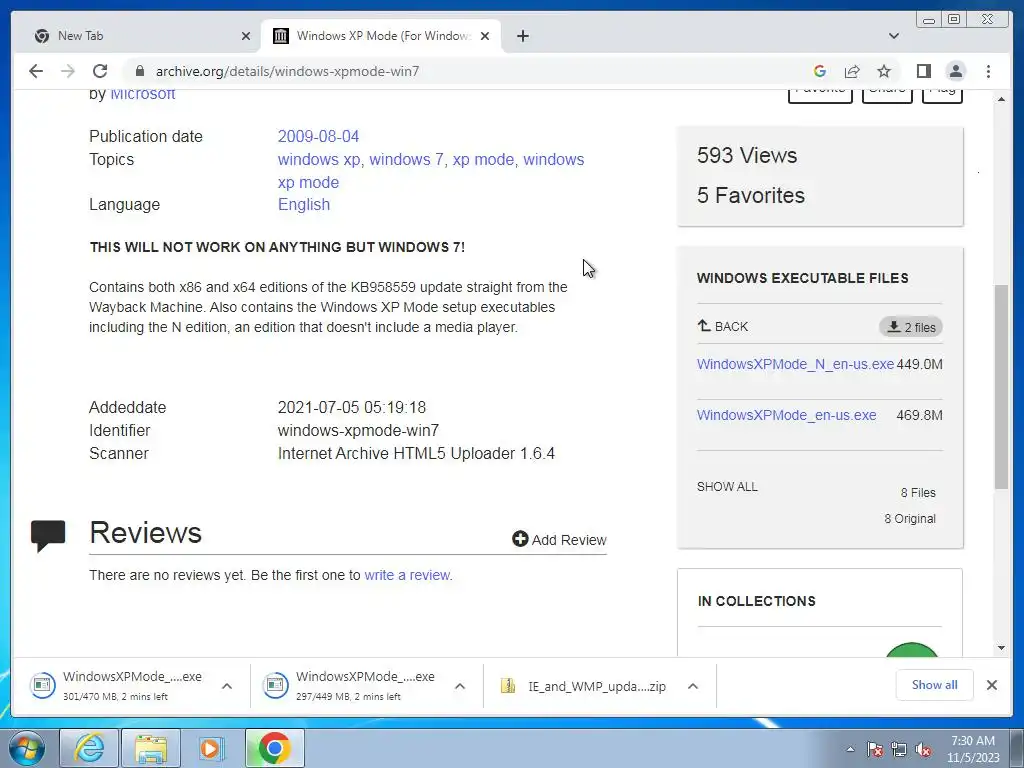Close the Windows XP Mode tab
Viewport: 1024px width, 768px height.
485,36
